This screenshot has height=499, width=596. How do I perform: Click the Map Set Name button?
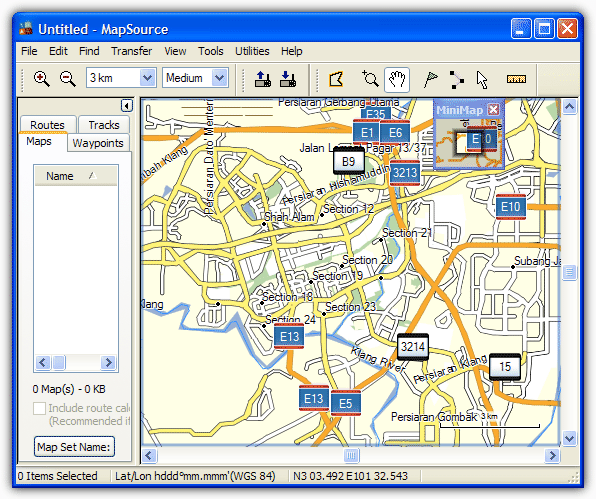pyautogui.click(x=74, y=447)
